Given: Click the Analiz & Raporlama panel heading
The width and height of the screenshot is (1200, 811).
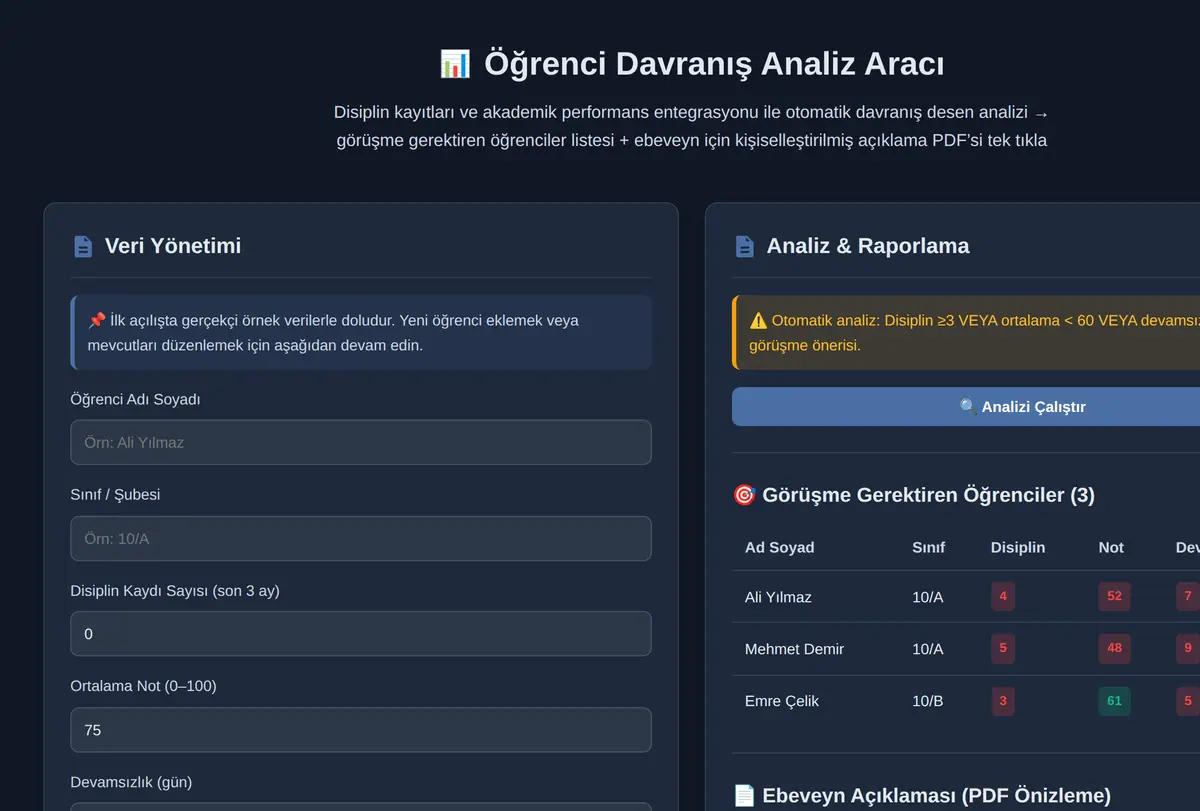Looking at the screenshot, I should 868,246.
